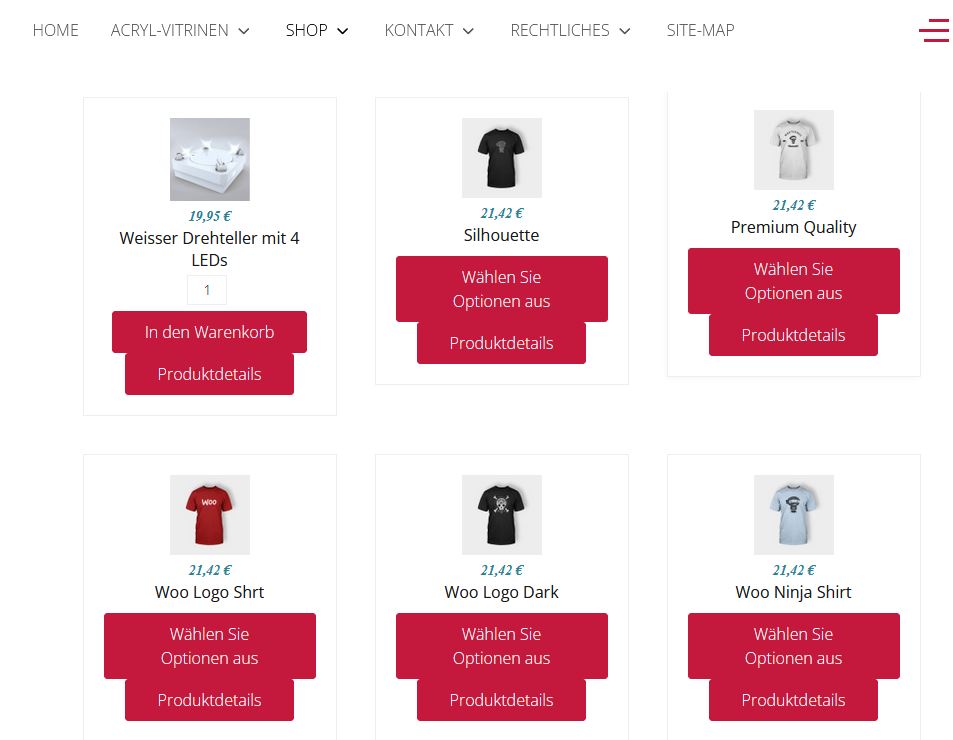
Task: Click the Woo Ninja Shirt title link
Action: point(793,592)
